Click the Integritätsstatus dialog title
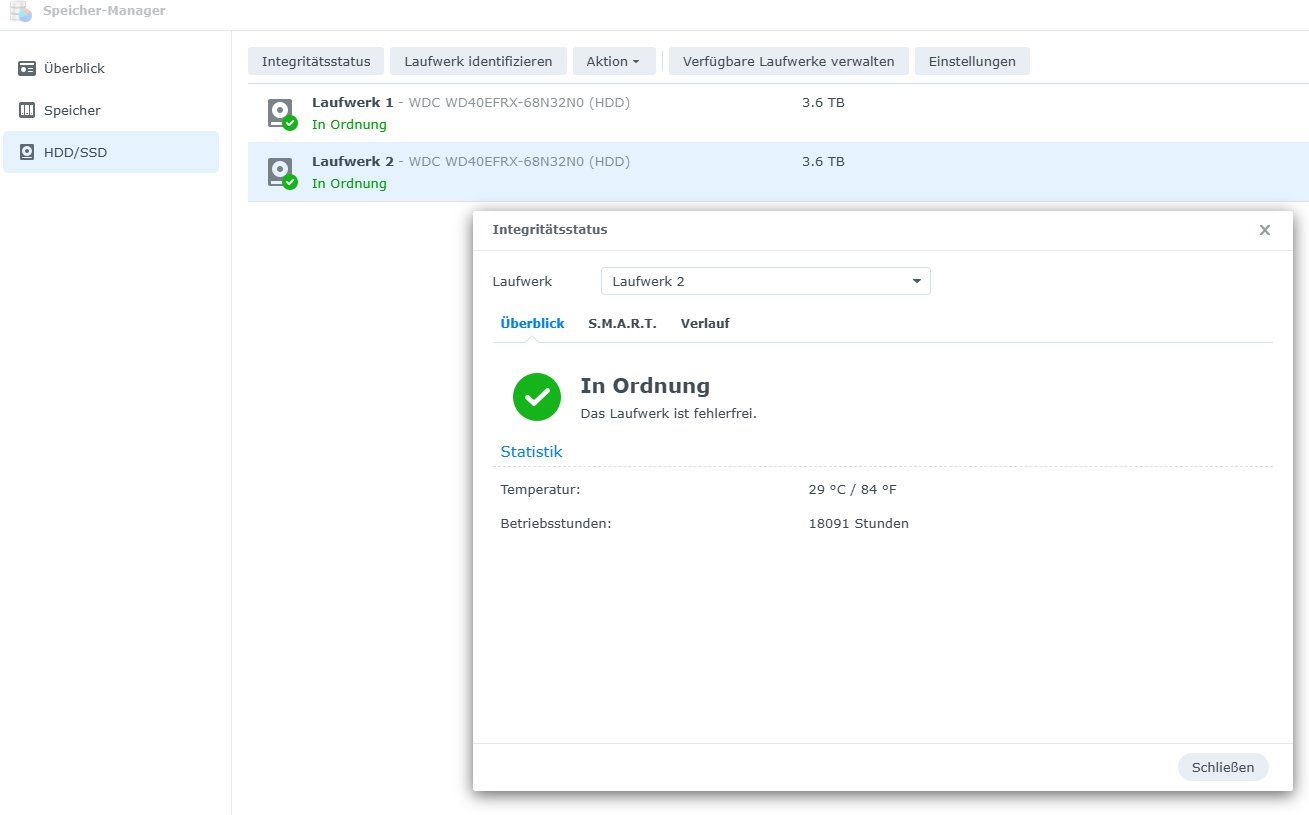This screenshot has width=1309, height=815. pyautogui.click(x=550, y=229)
